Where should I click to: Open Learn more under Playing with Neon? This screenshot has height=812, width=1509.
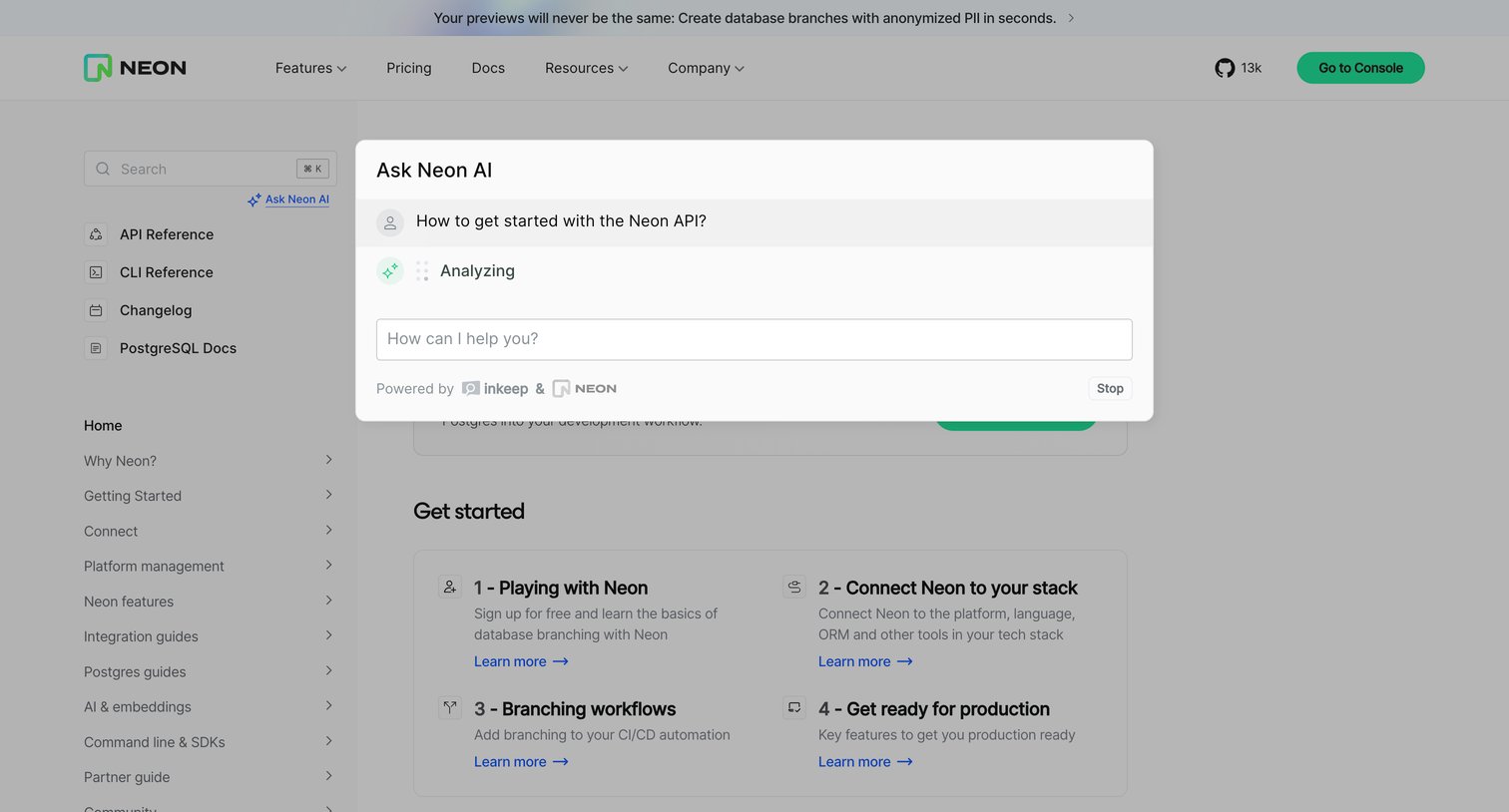pyautogui.click(x=521, y=661)
